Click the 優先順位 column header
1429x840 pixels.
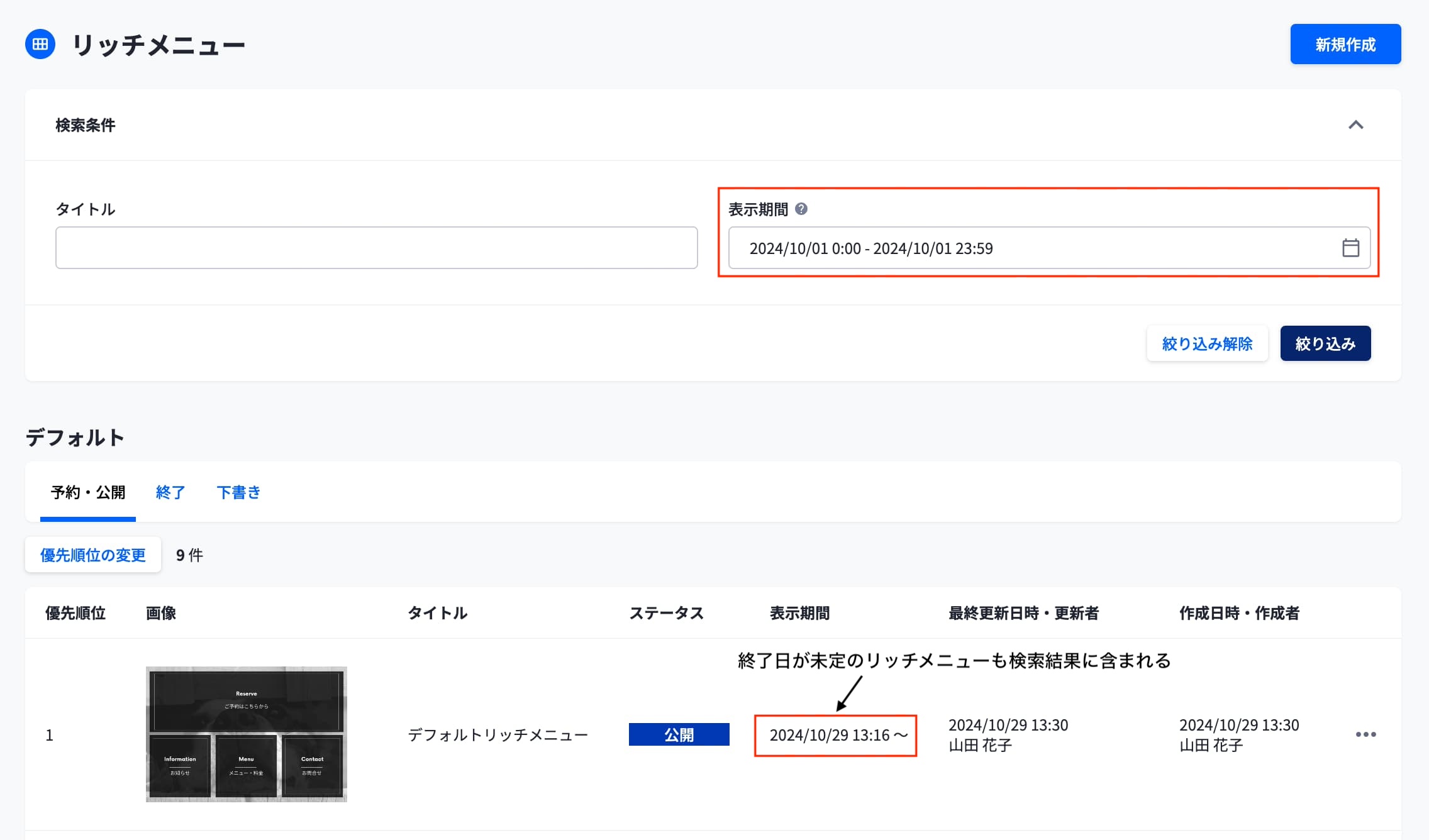pos(75,613)
